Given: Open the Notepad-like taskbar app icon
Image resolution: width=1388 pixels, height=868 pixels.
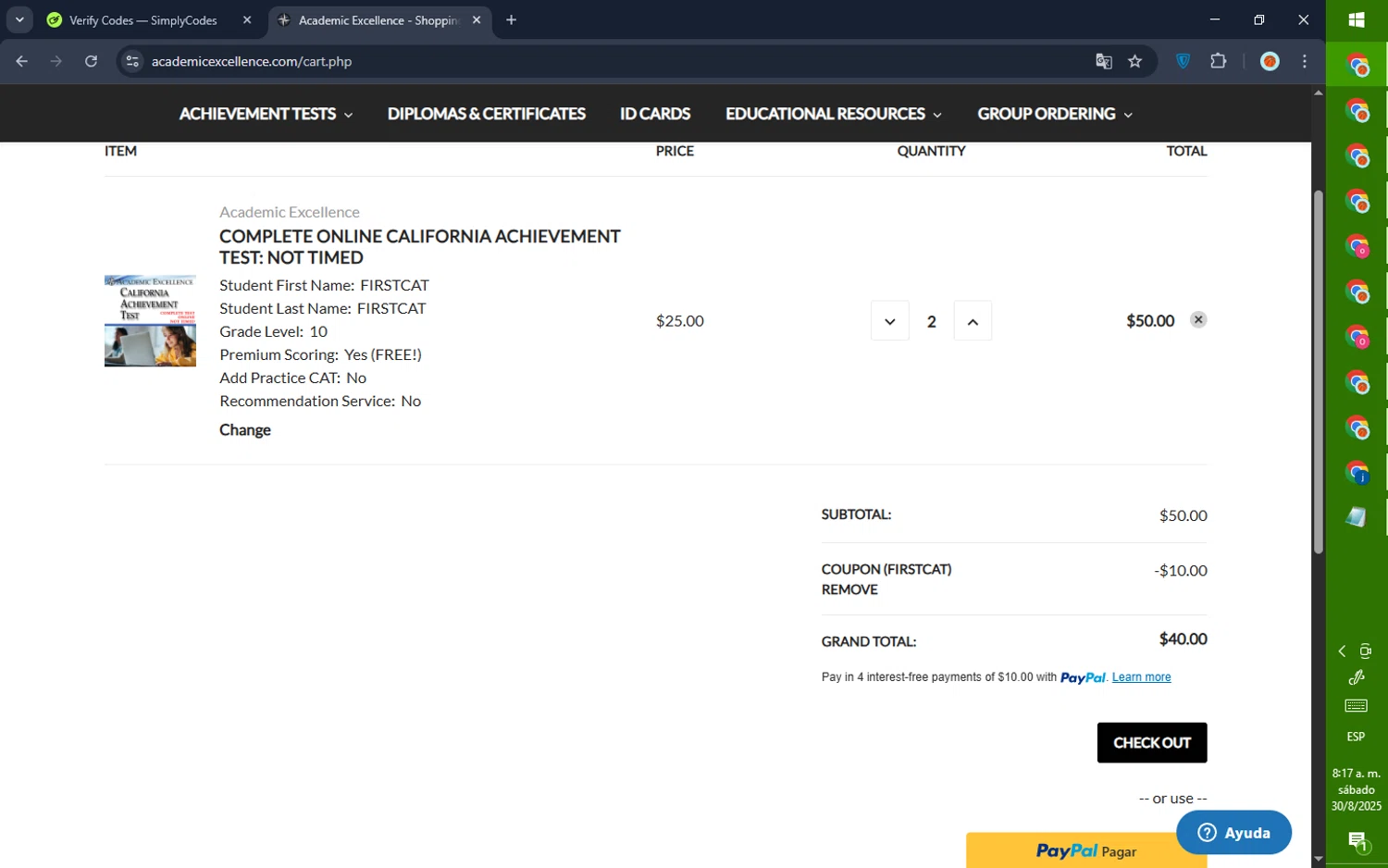Looking at the screenshot, I should 1357,516.
